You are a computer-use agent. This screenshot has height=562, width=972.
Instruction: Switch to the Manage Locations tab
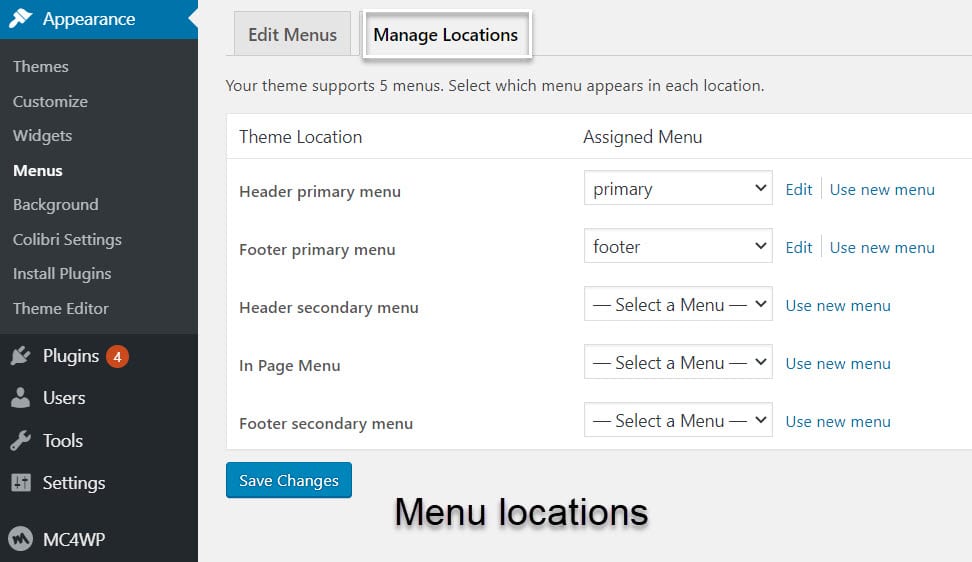pyautogui.click(x=446, y=35)
